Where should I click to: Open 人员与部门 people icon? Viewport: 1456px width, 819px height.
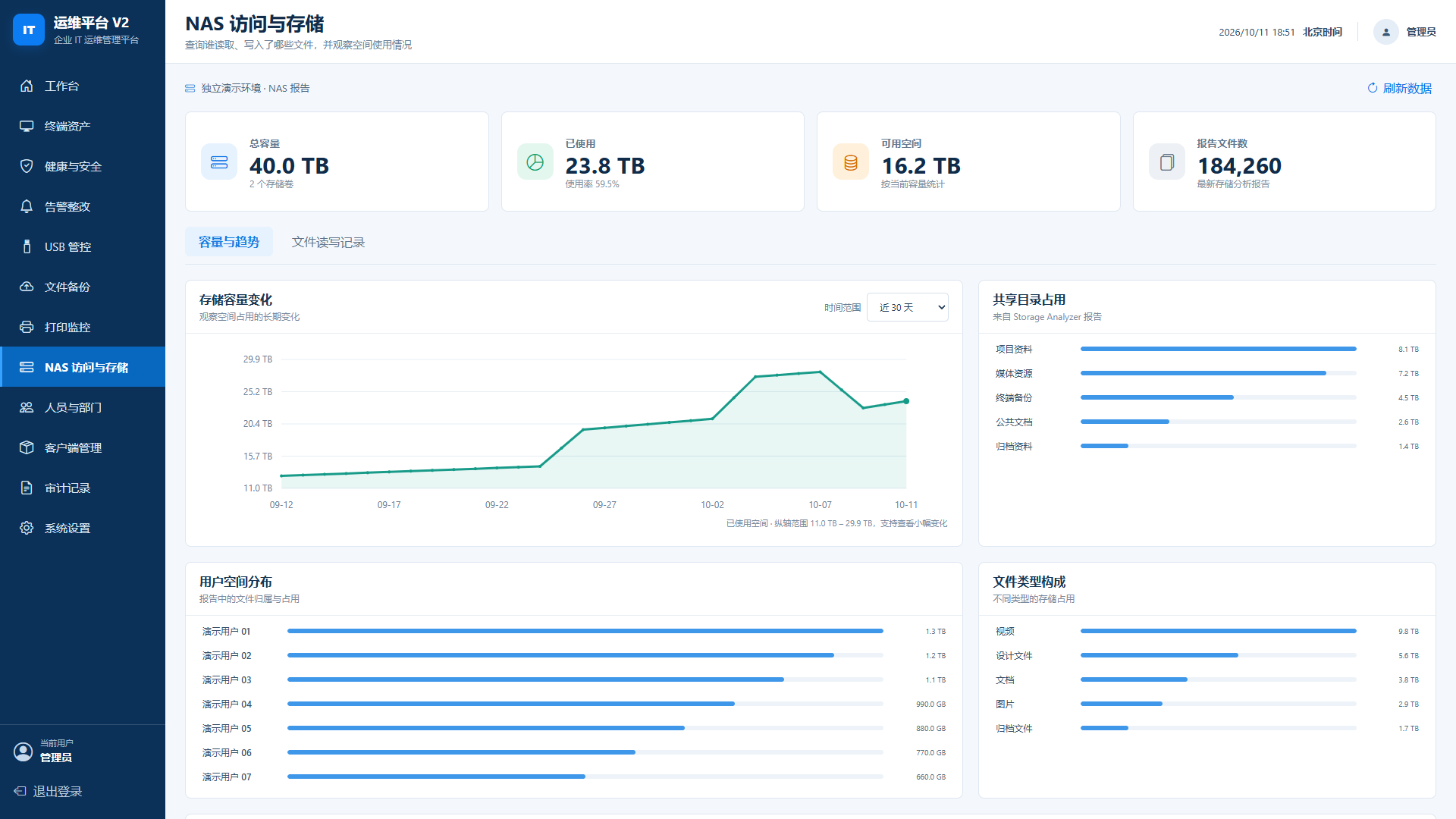click(27, 407)
